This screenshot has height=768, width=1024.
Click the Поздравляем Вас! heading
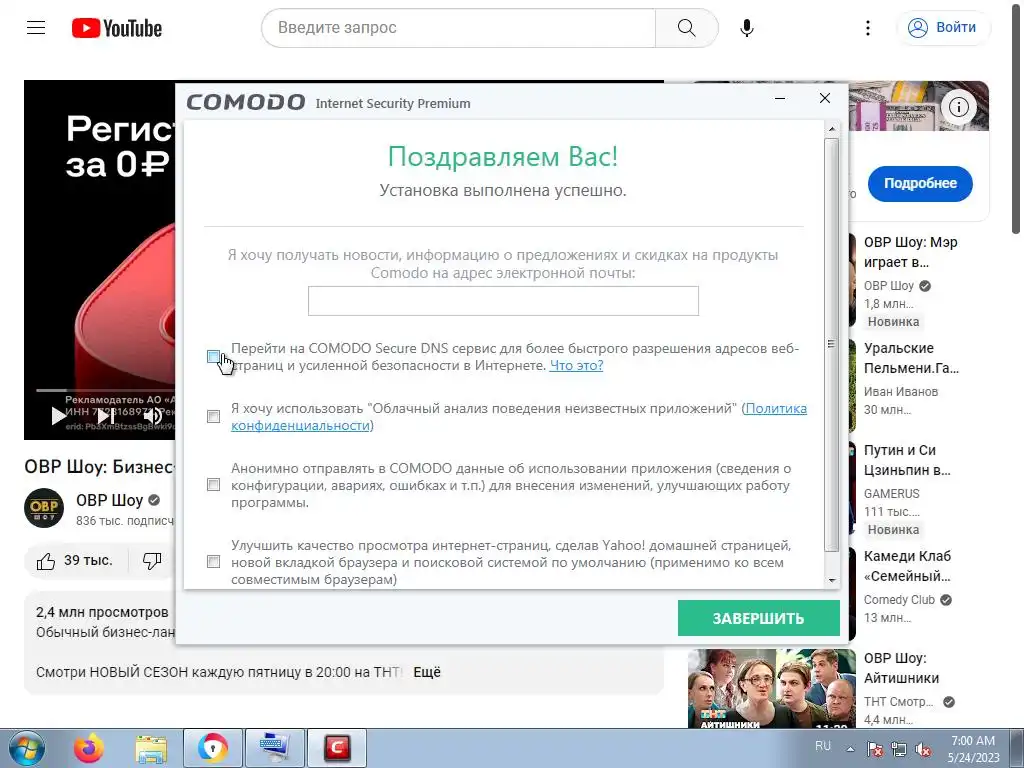pyautogui.click(x=503, y=157)
